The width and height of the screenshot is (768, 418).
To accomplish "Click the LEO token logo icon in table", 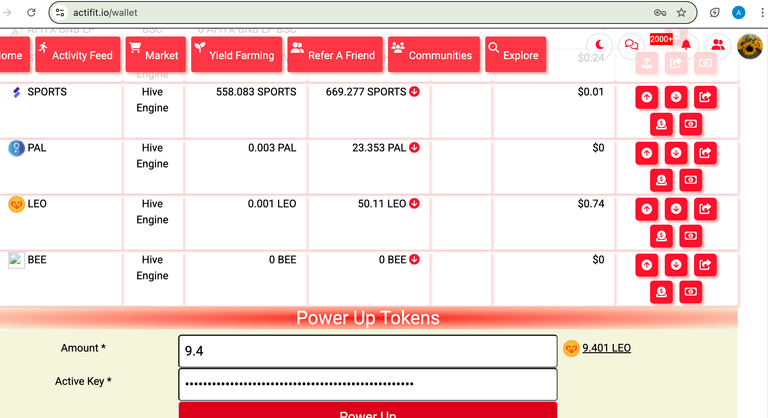I will 16,204.
